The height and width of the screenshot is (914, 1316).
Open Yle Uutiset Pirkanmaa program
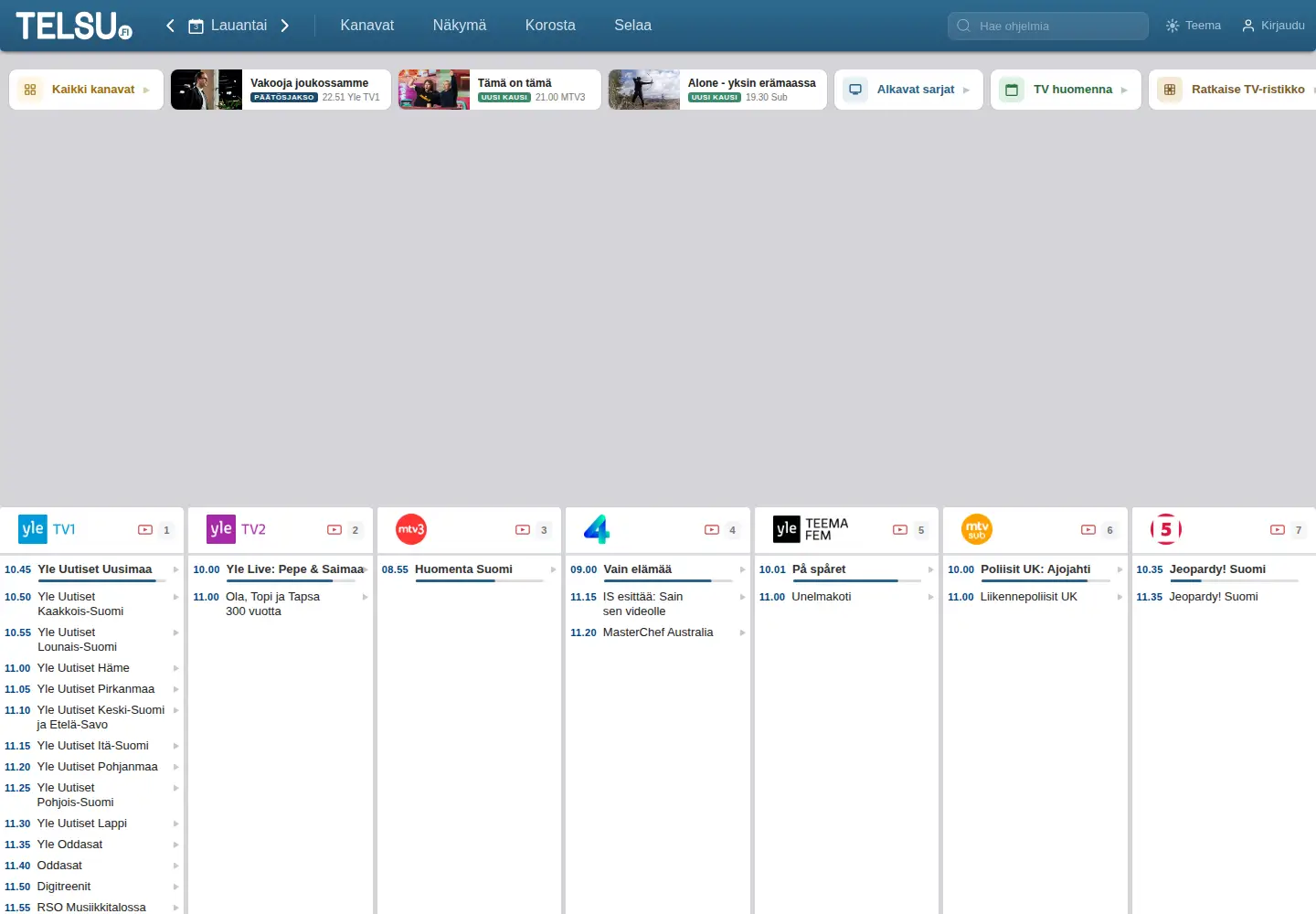tap(96, 689)
